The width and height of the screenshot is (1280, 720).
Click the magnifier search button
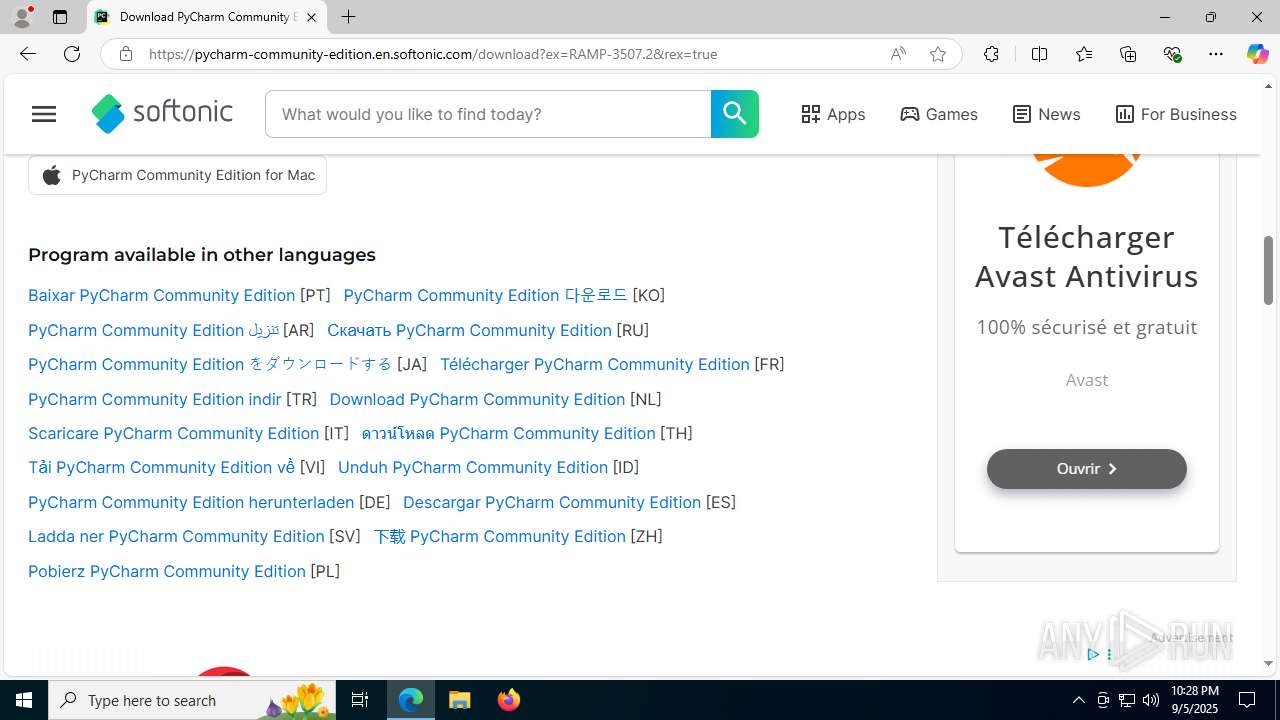point(735,114)
